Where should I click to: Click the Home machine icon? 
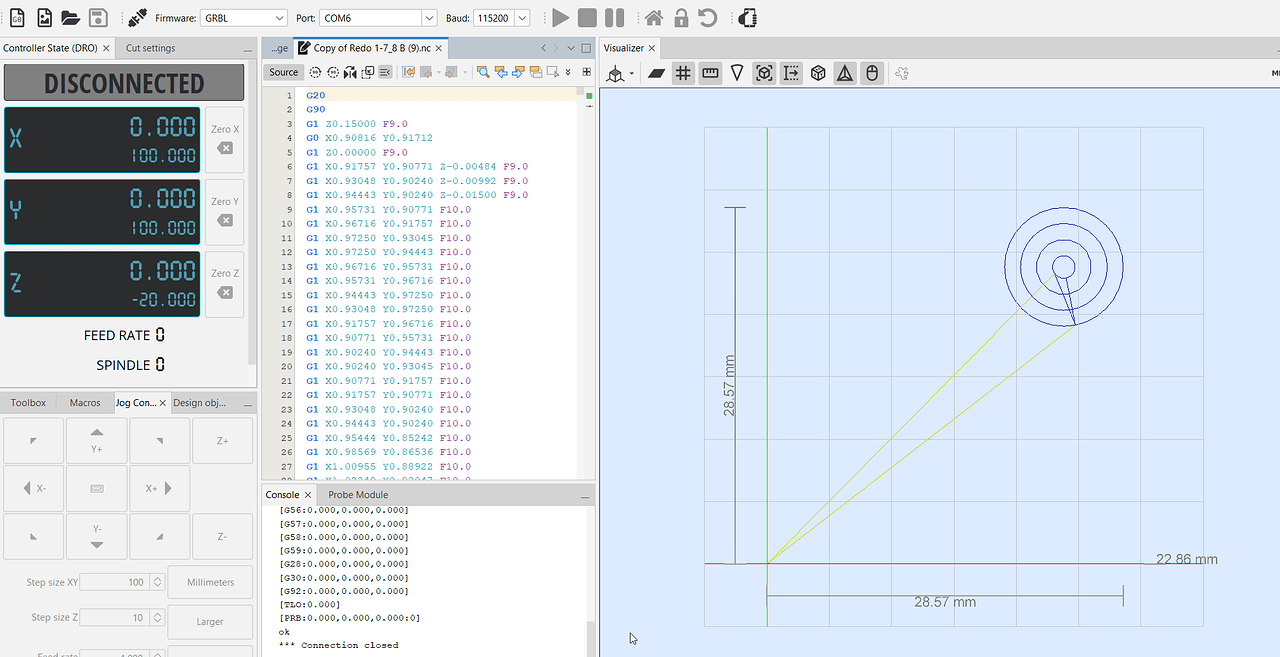(653, 18)
